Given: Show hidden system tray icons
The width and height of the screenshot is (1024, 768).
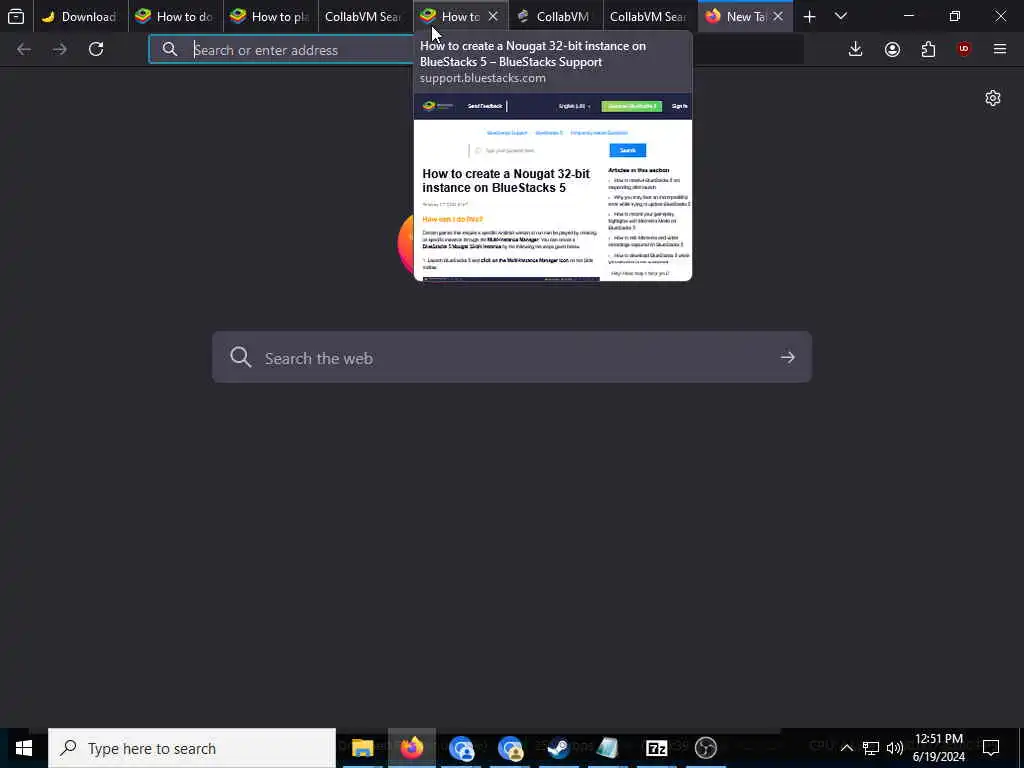Looking at the screenshot, I should [846, 748].
